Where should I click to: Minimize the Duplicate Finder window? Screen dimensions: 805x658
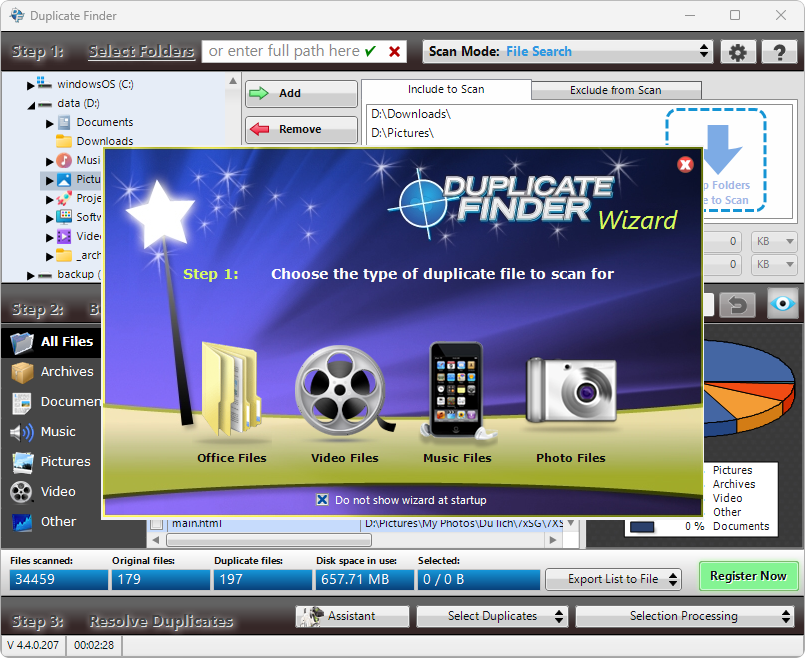(x=689, y=15)
